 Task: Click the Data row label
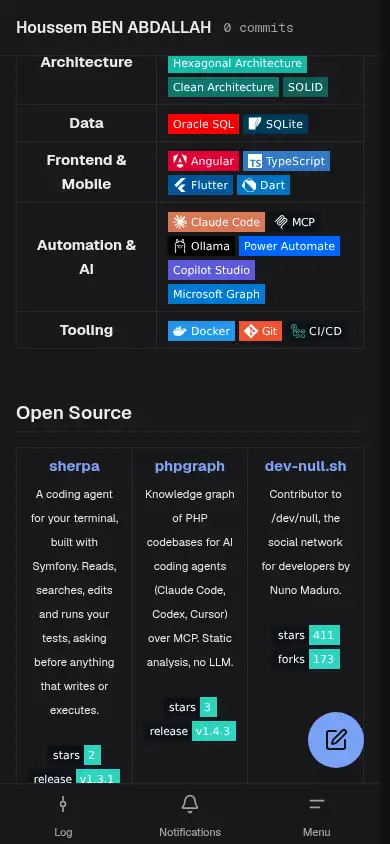86,123
